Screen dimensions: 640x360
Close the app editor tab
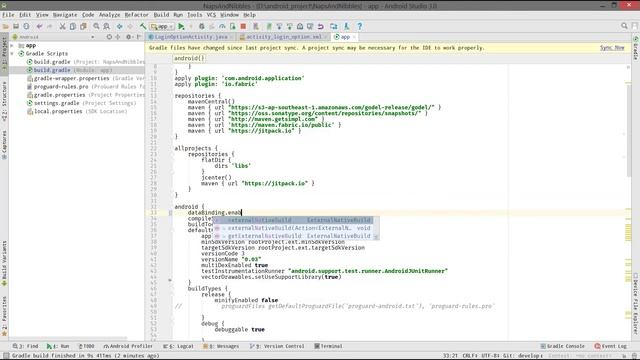pyautogui.click(x=354, y=37)
